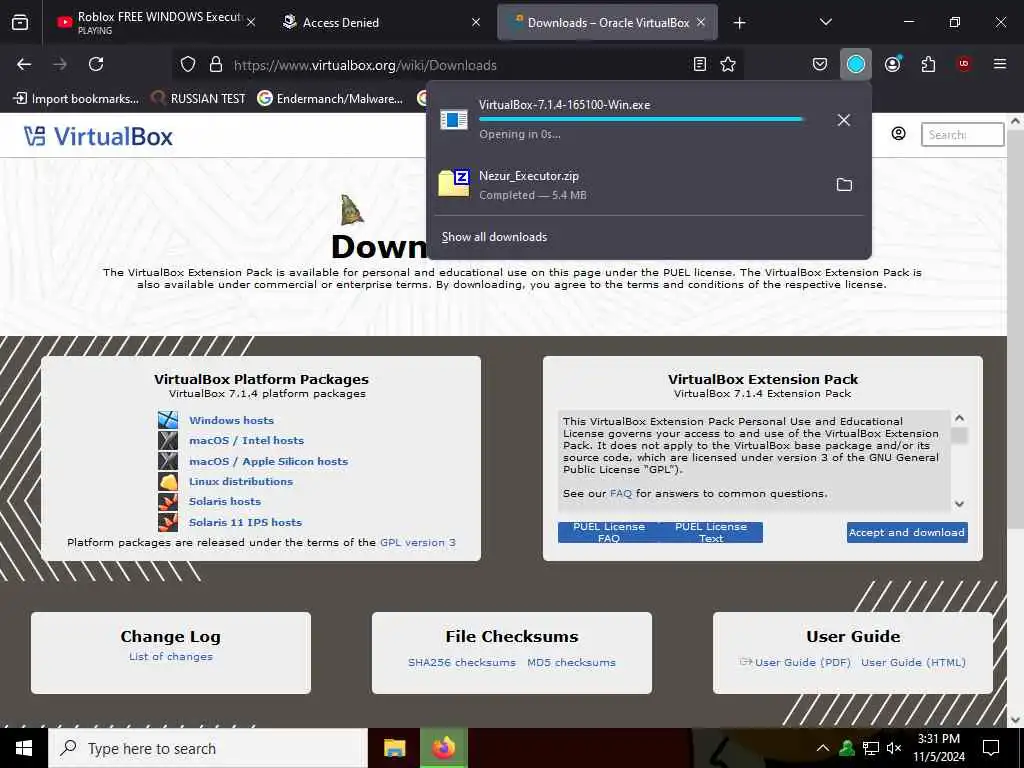Open the tracking protection shield icon
Image resolution: width=1024 pixels, height=768 pixels.
coord(188,65)
